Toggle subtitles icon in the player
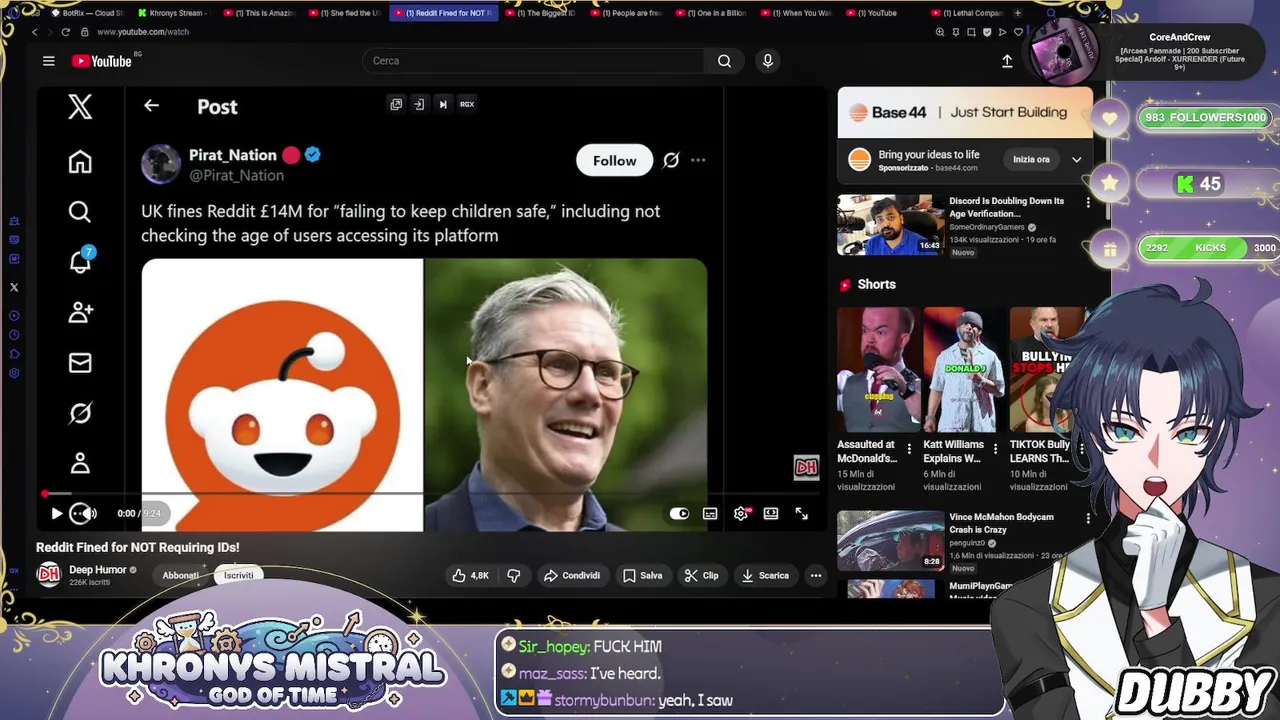This screenshot has height=720, width=1280. pos(710,513)
